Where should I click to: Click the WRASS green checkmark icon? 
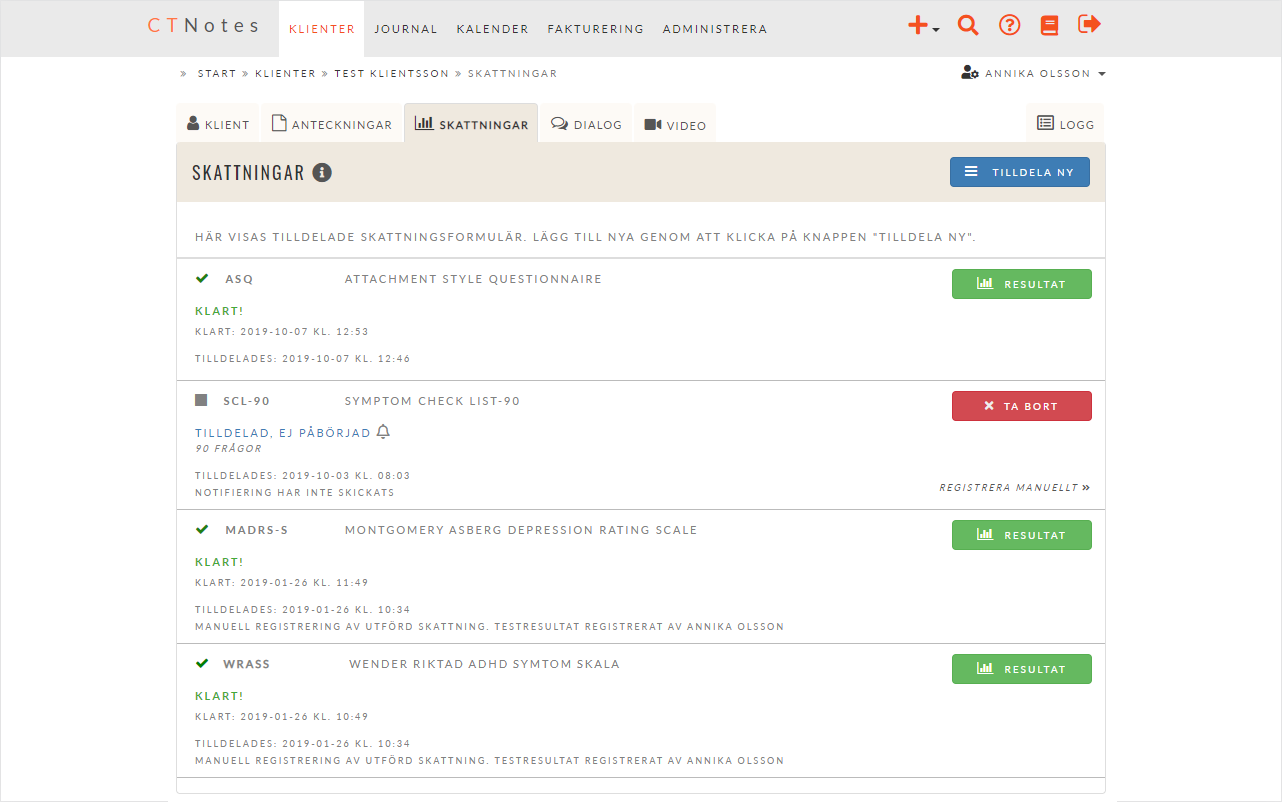(x=202, y=663)
